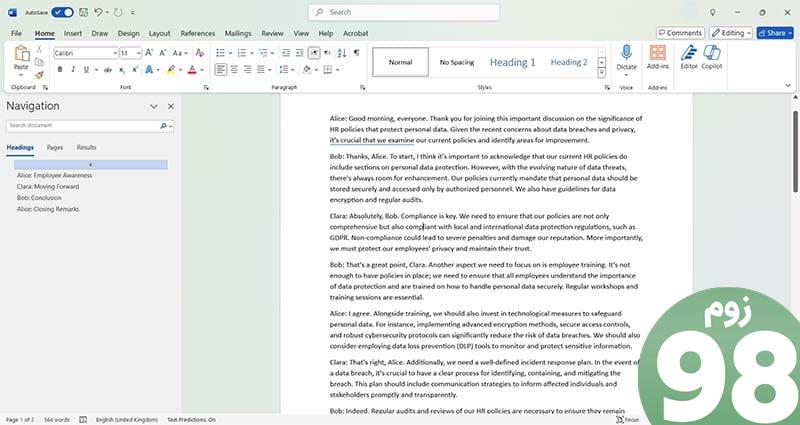The width and height of the screenshot is (800, 425).
Task: Click the blue Share button
Action: [774, 33]
